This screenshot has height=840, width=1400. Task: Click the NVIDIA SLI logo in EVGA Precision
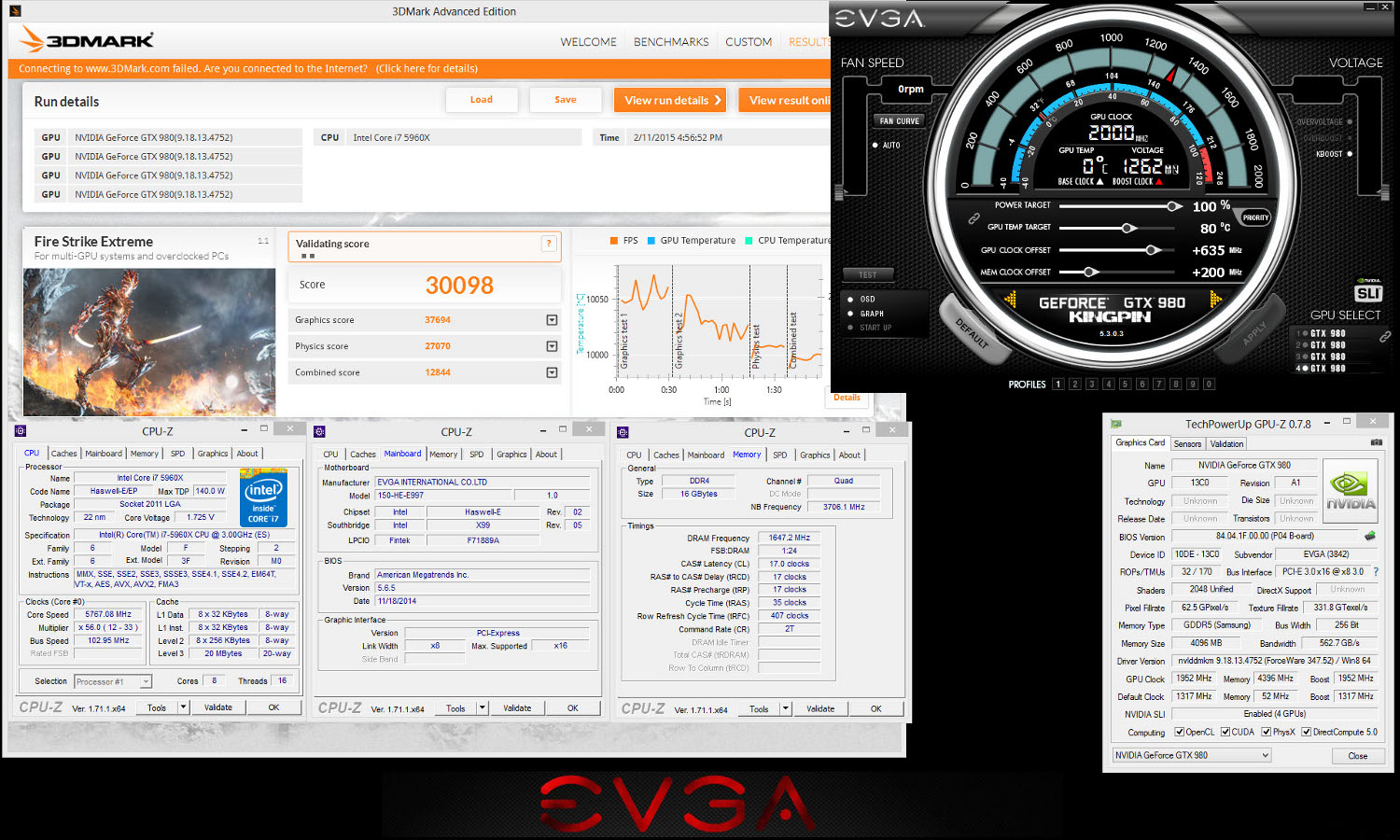(1368, 291)
